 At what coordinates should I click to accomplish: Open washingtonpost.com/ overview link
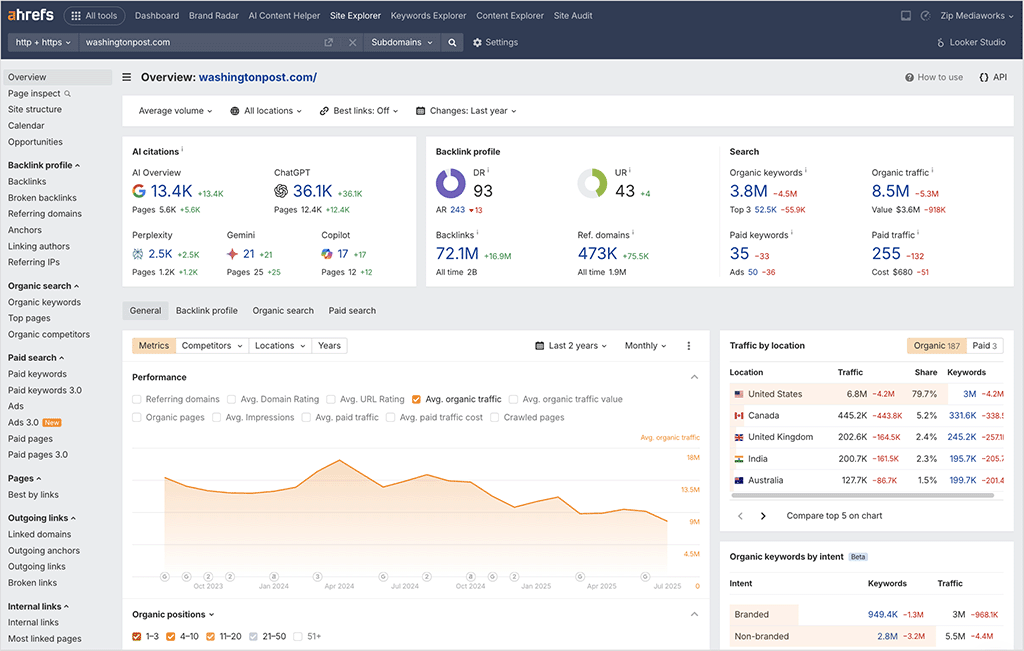257,77
